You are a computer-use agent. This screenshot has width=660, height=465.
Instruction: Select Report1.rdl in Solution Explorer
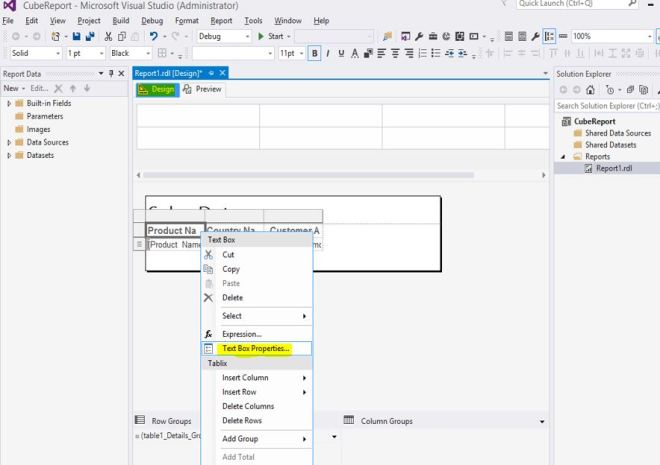[x=616, y=168]
